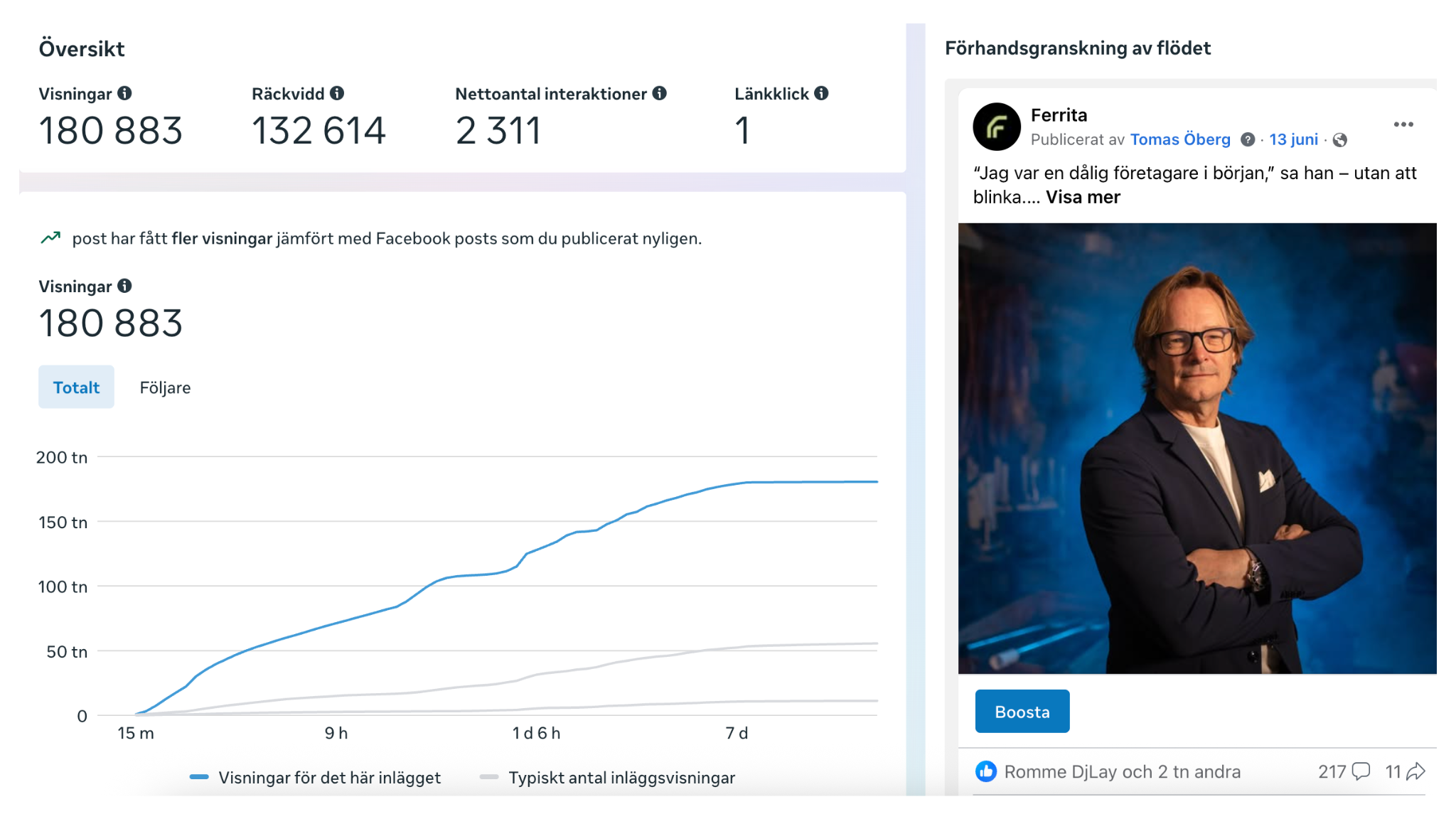Toggle legend Visningar för det här inlägget

click(316, 778)
